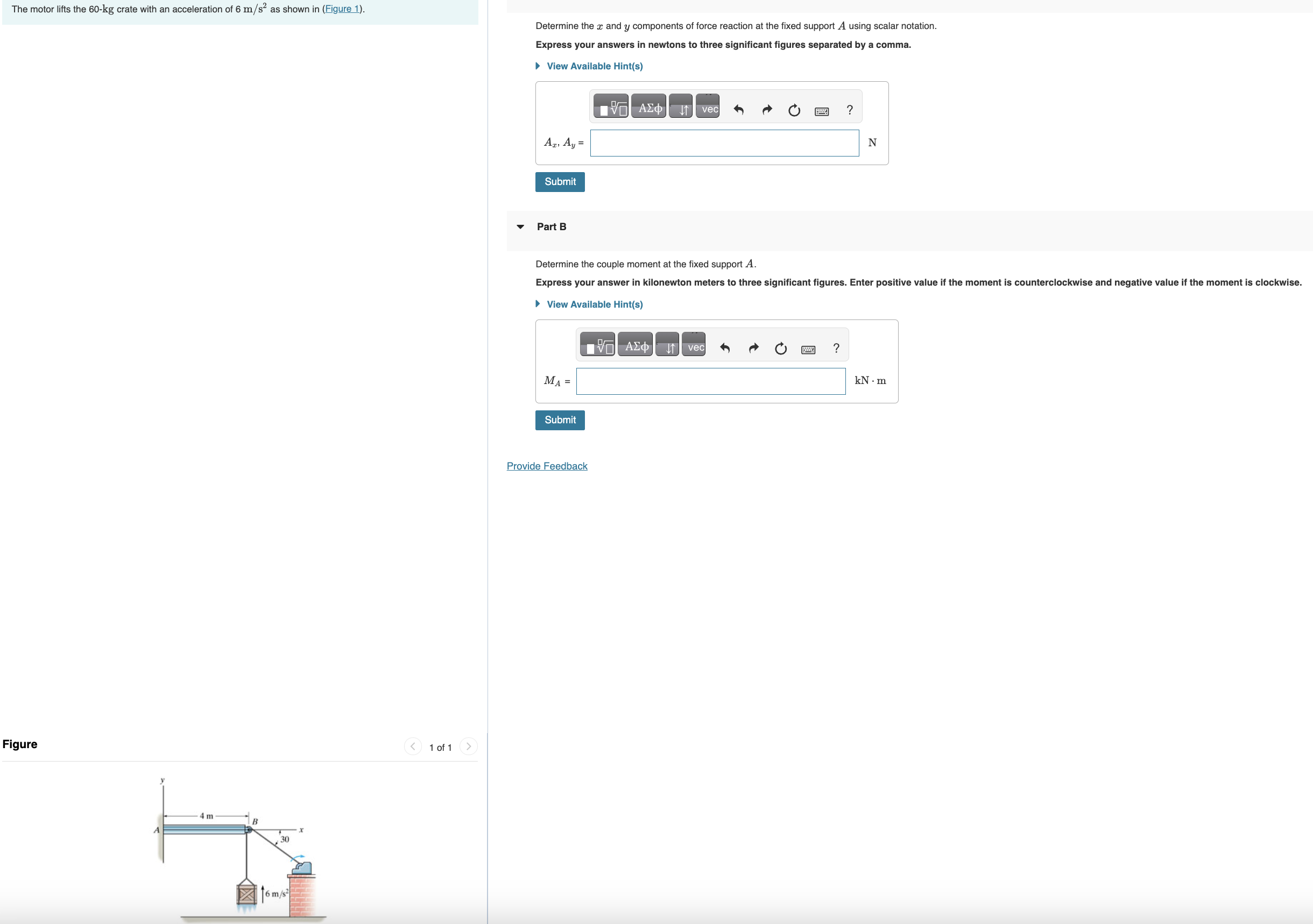This screenshot has height=924, width=1313.
Task: Click the templates (square root) button in Part A toolbar
Action: click(611, 108)
